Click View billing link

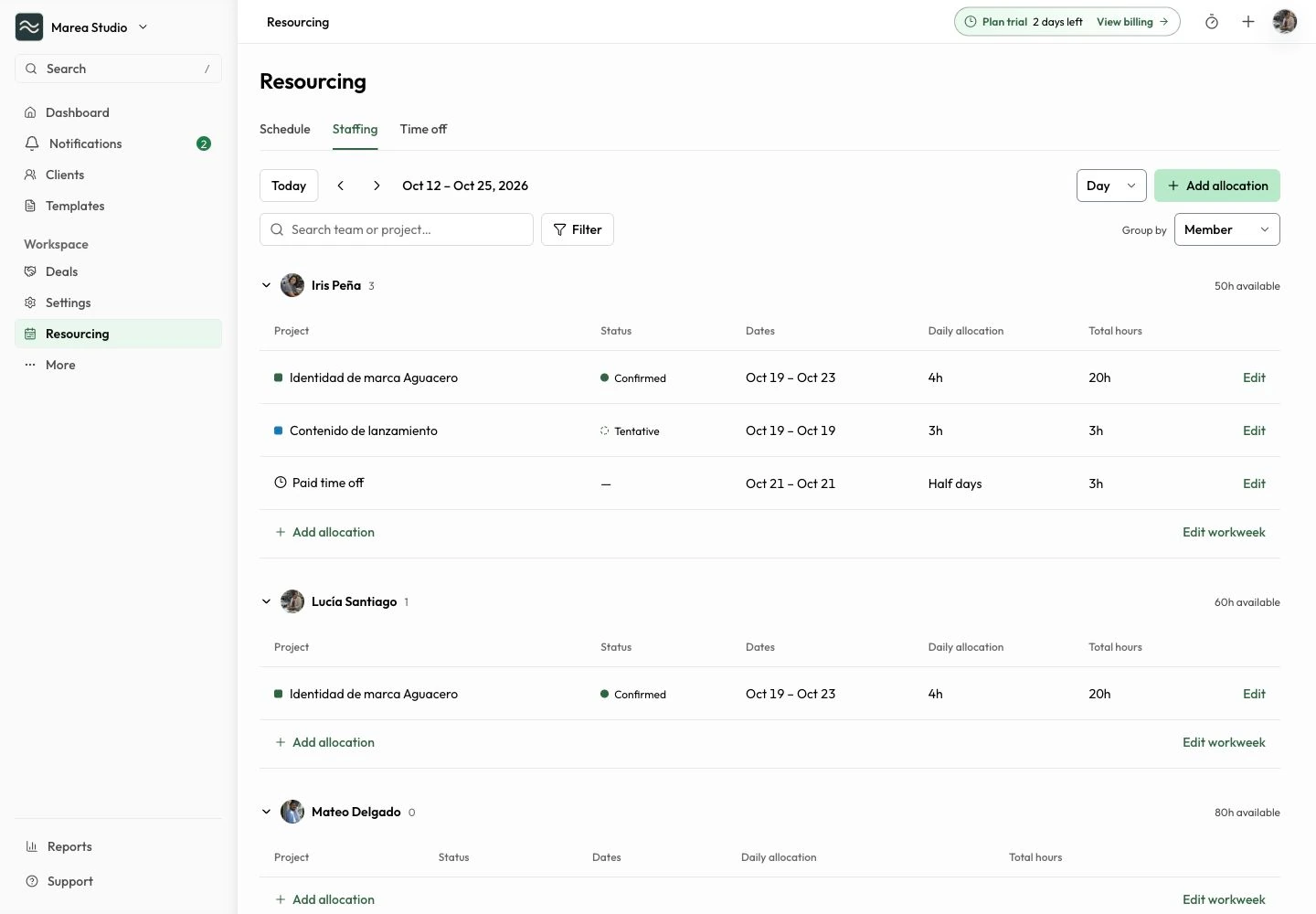point(1132,22)
